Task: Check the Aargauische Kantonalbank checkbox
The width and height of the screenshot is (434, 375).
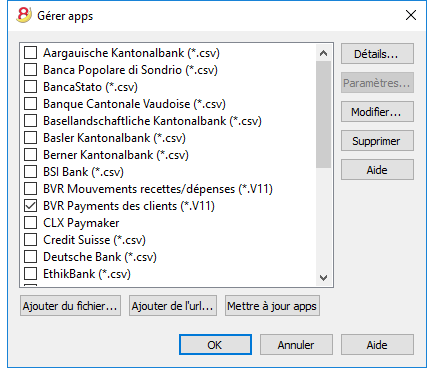Action: pos(30,53)
